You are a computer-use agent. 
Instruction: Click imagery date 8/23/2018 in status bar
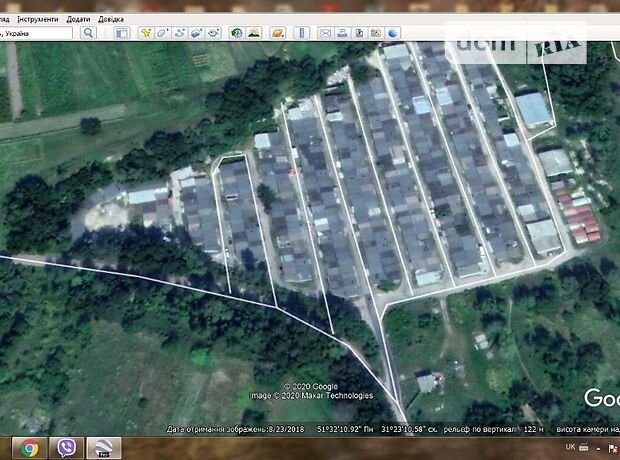click(286, 429)
